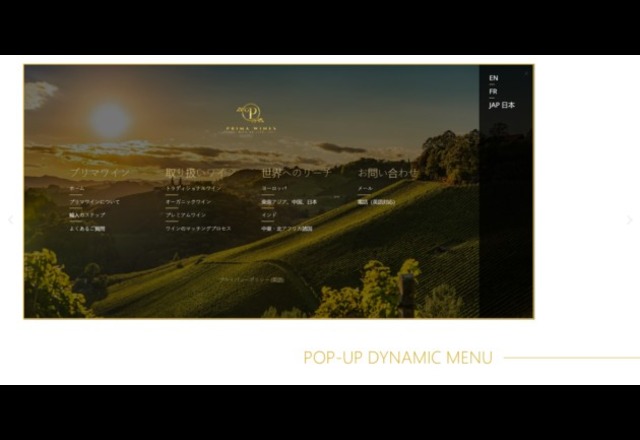
Task: Open 中東・北アフリカ諸国 link
Action: pyautogui.click(x=287, y=229)
